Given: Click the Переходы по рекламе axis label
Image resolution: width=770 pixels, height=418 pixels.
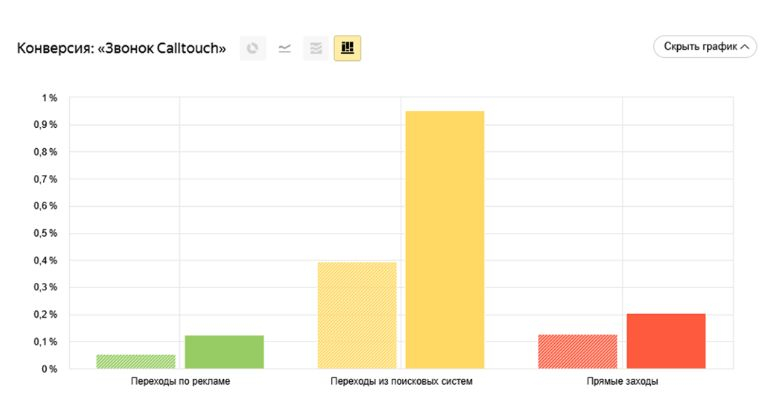Looking at the screenshot, I should (x=181, y=382).
